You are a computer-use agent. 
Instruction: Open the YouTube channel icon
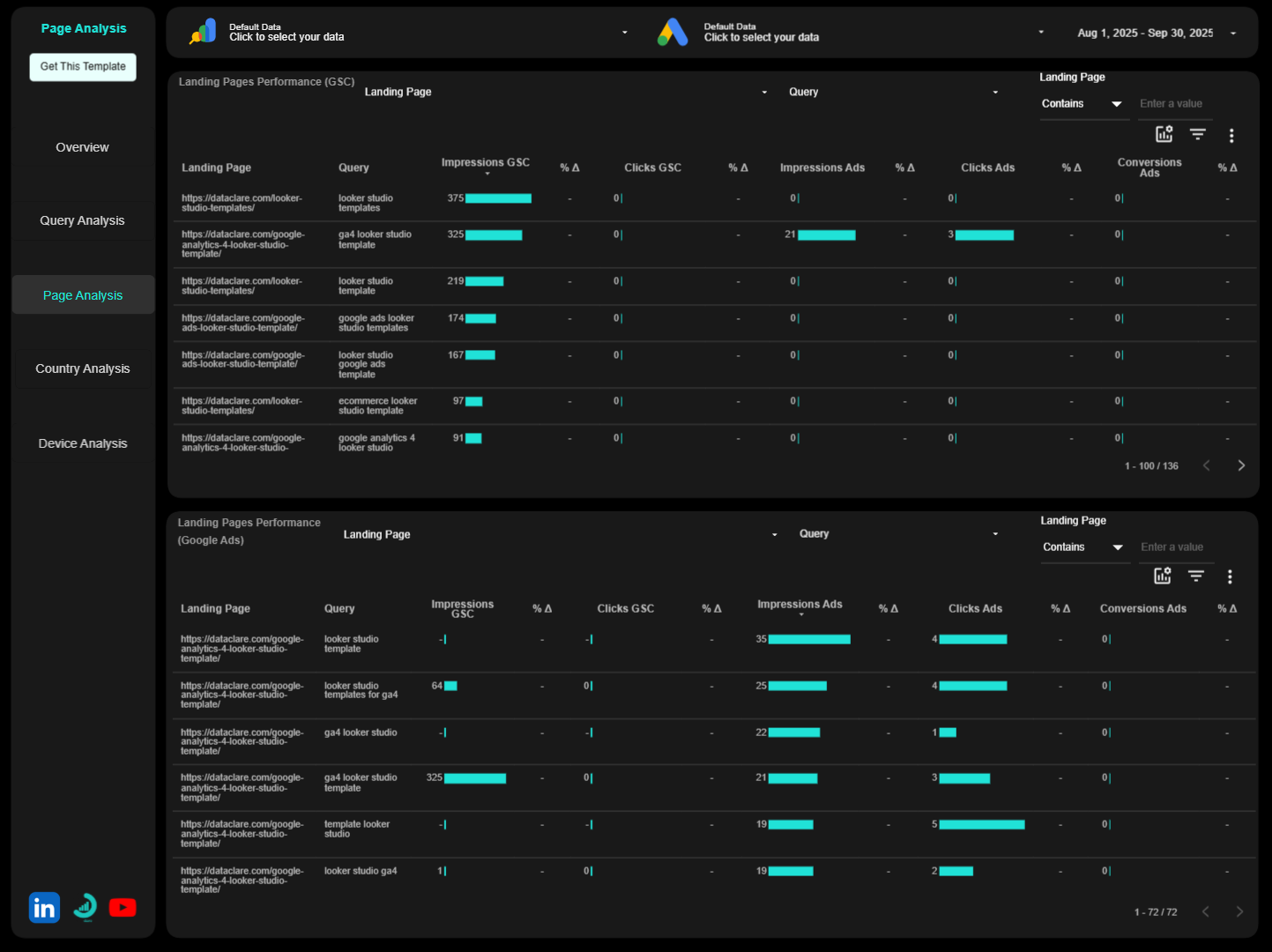click(123, 907)
